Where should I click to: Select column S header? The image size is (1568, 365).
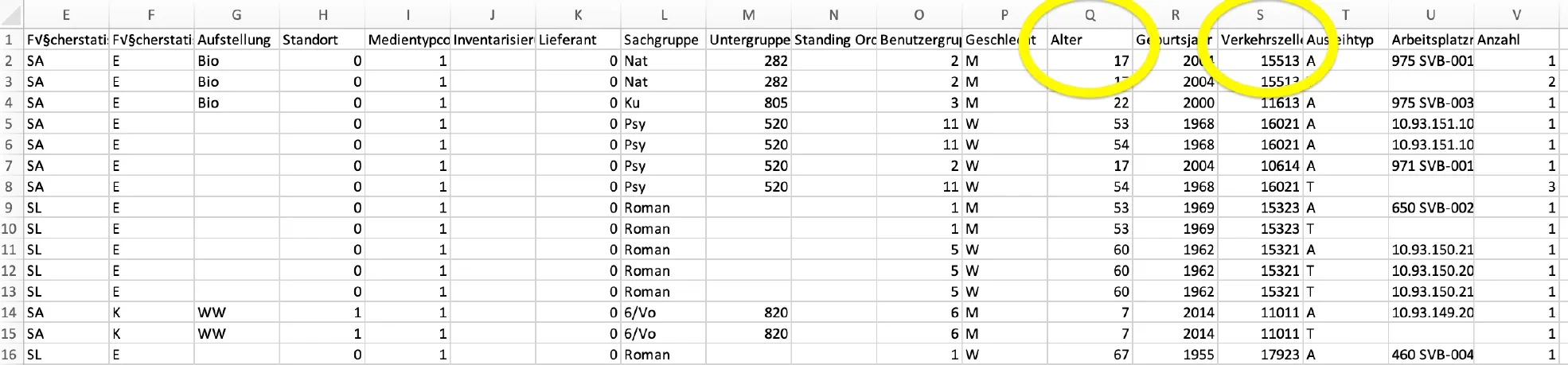(1260, 15)
